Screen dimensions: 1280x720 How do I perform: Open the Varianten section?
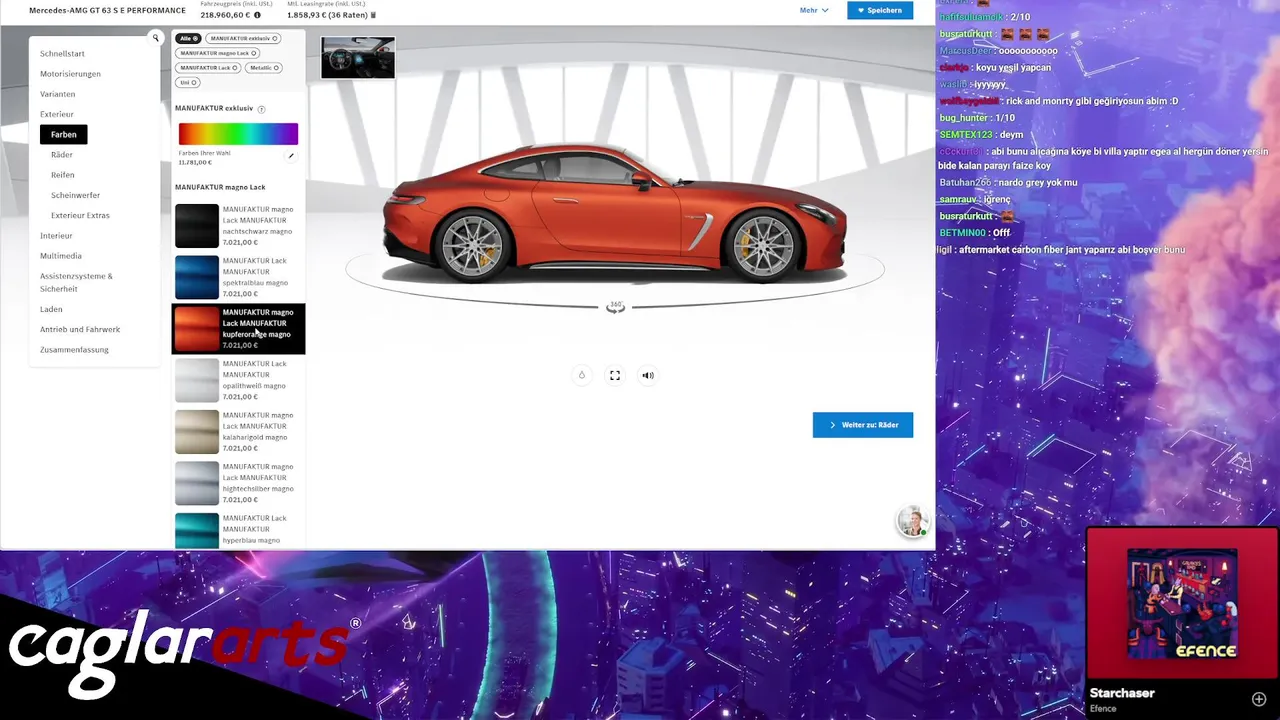57,94
